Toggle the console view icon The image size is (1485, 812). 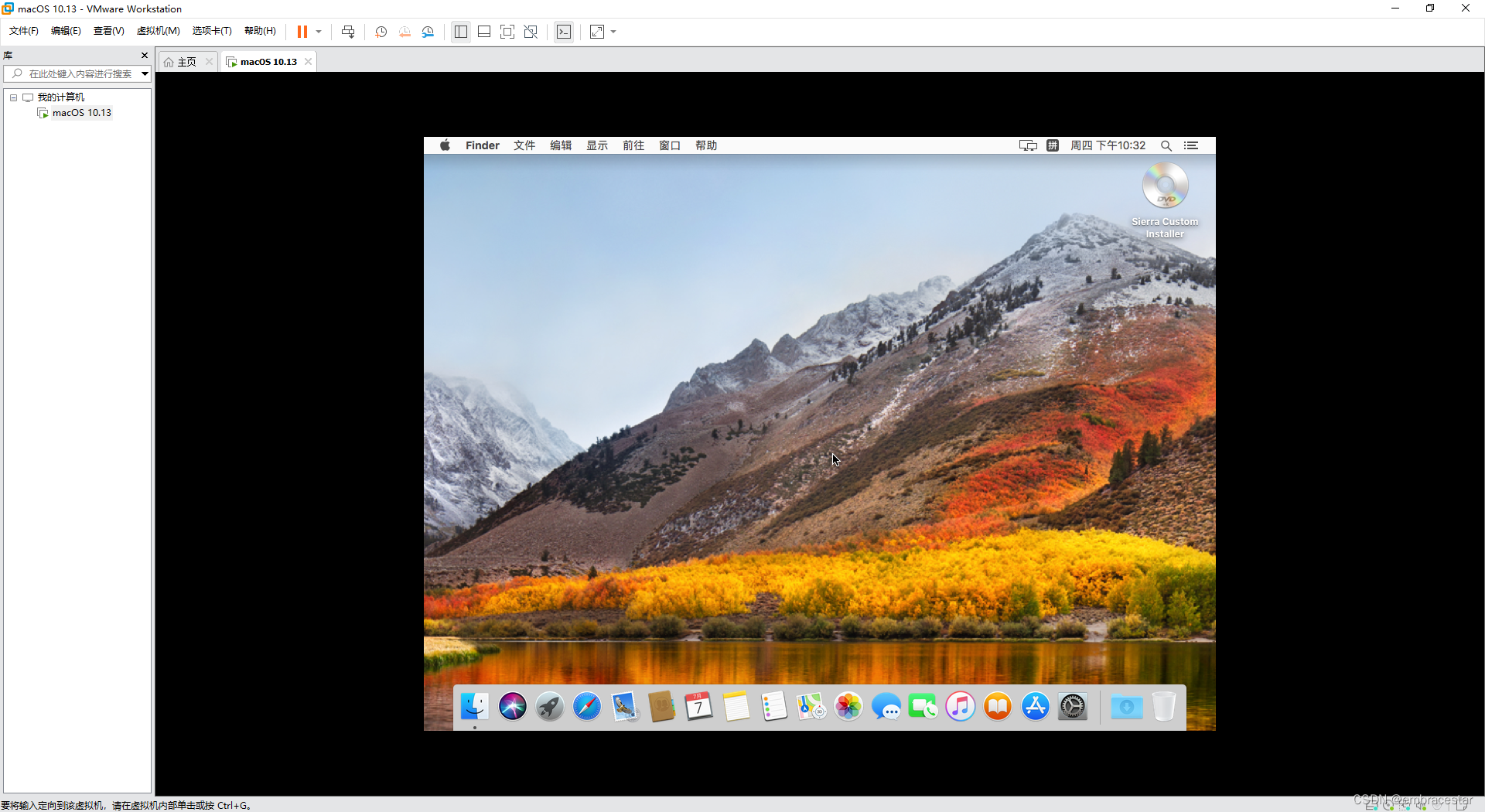point(564,32)
